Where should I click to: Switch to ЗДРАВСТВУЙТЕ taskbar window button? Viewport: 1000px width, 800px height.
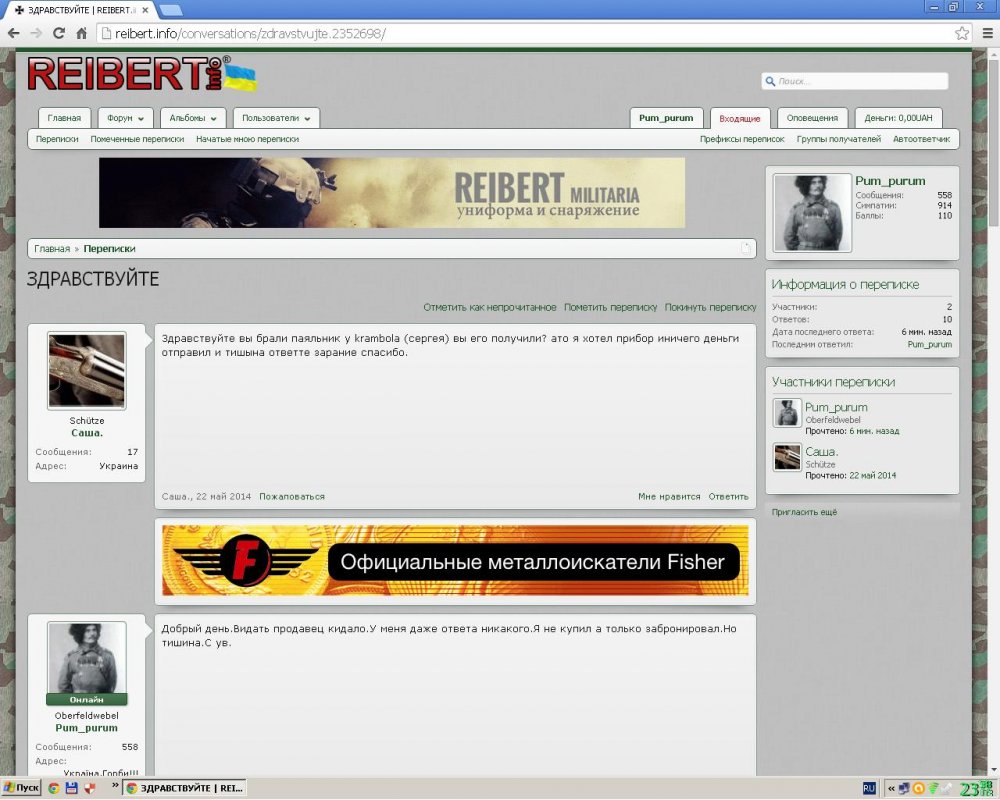[185, 788]
